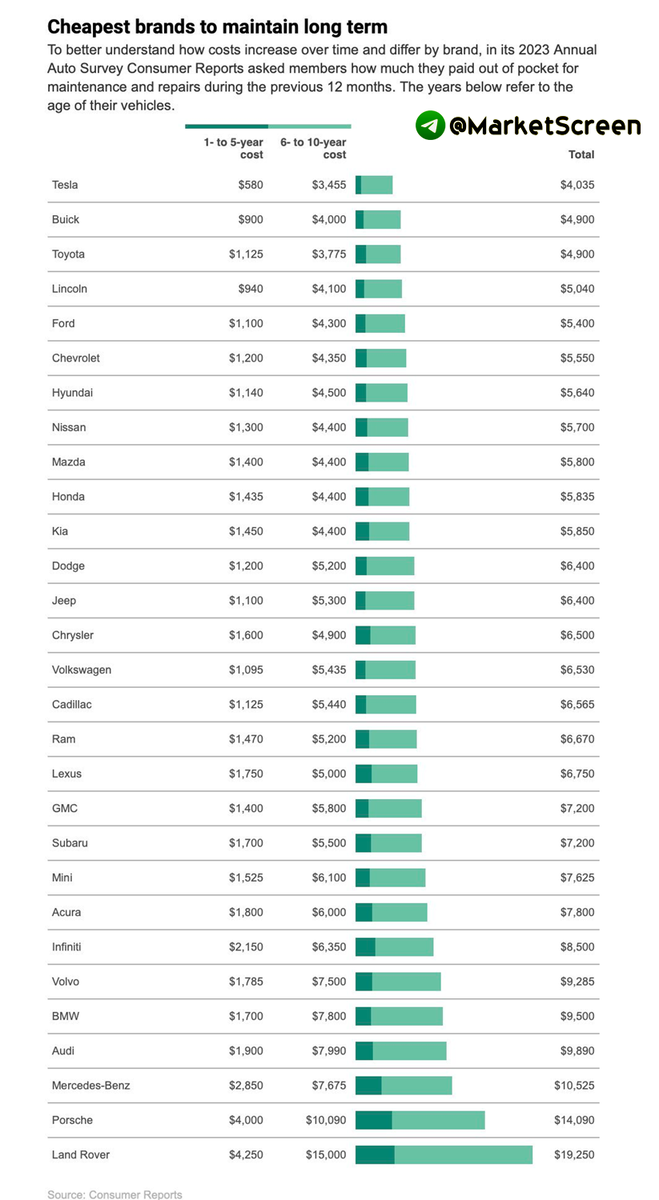Screen dimensions: 659x1200
Task: Click the dark green legend line
Action: coord(226,127)
